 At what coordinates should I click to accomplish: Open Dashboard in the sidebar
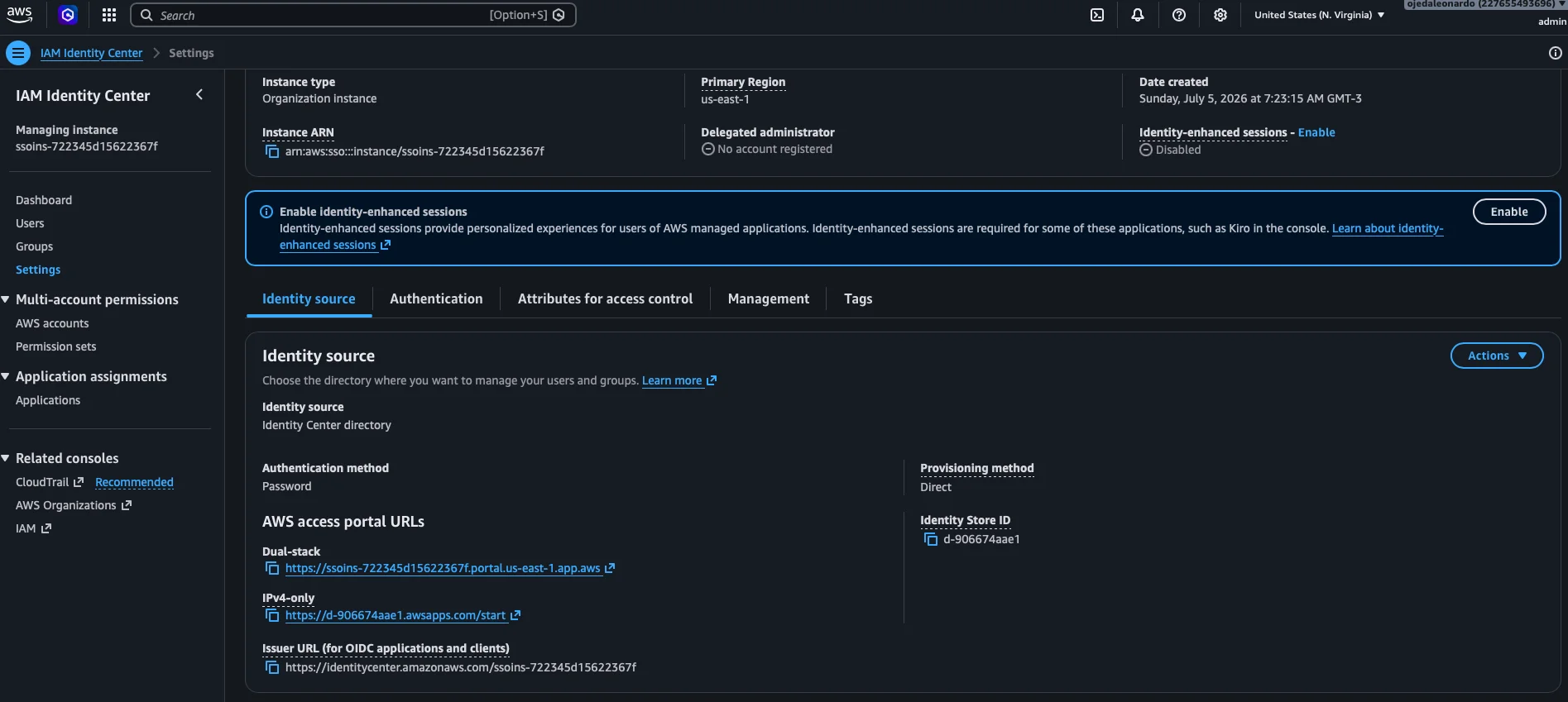coord(44,200)
